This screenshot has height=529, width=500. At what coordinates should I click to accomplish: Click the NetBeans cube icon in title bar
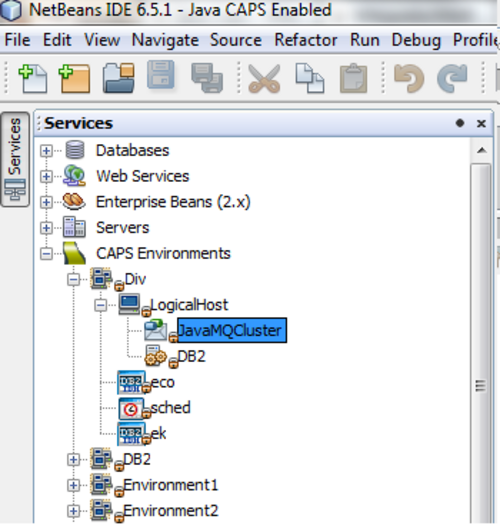tap(11, 10)
